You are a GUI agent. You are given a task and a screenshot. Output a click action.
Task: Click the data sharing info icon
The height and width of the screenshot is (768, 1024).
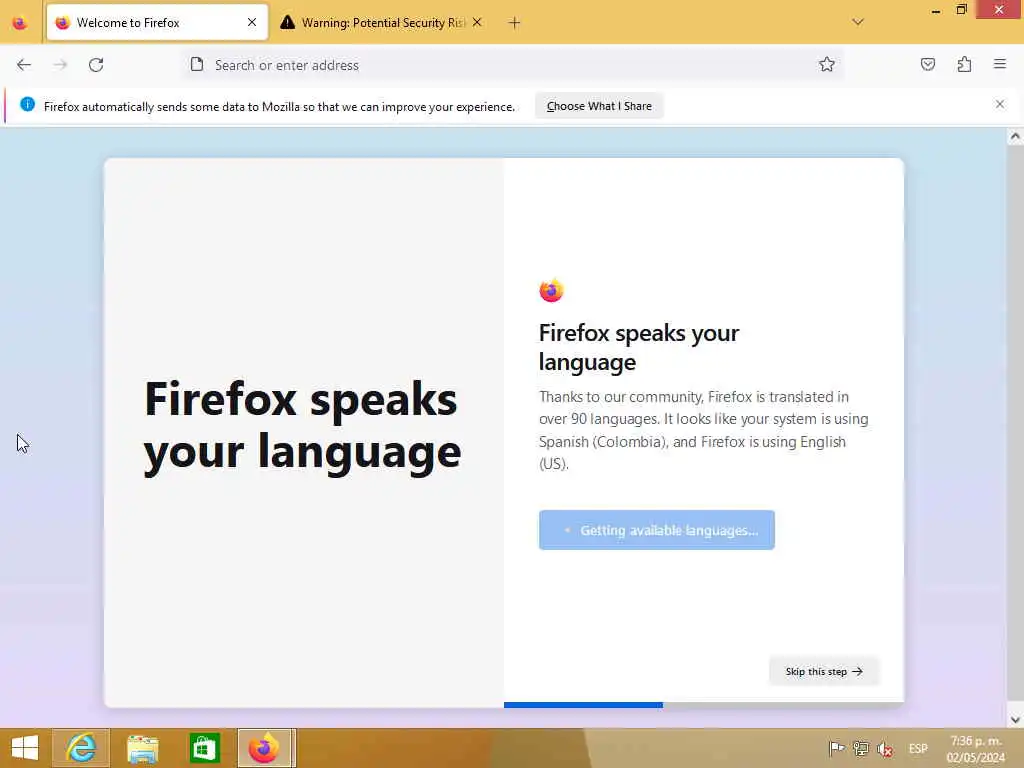27,104
